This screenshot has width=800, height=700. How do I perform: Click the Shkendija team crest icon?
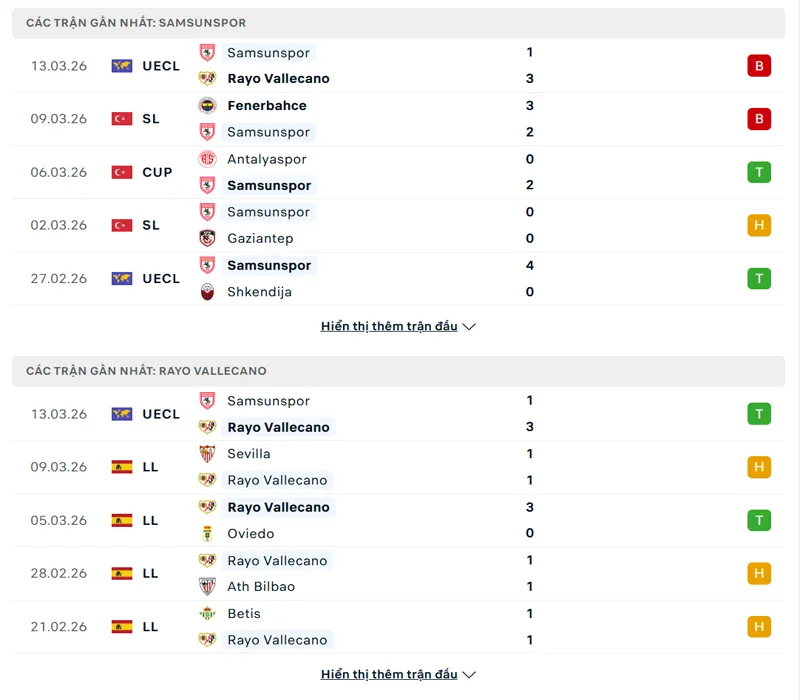[207, 292]
